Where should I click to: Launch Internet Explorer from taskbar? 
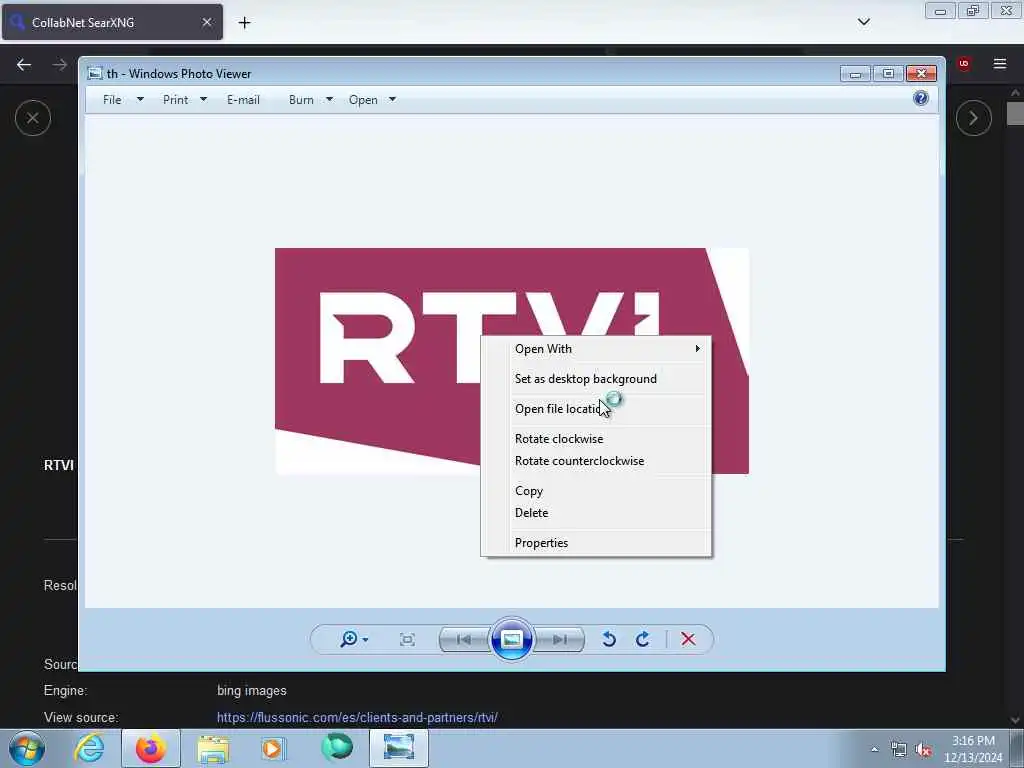(x=88, y=748)
